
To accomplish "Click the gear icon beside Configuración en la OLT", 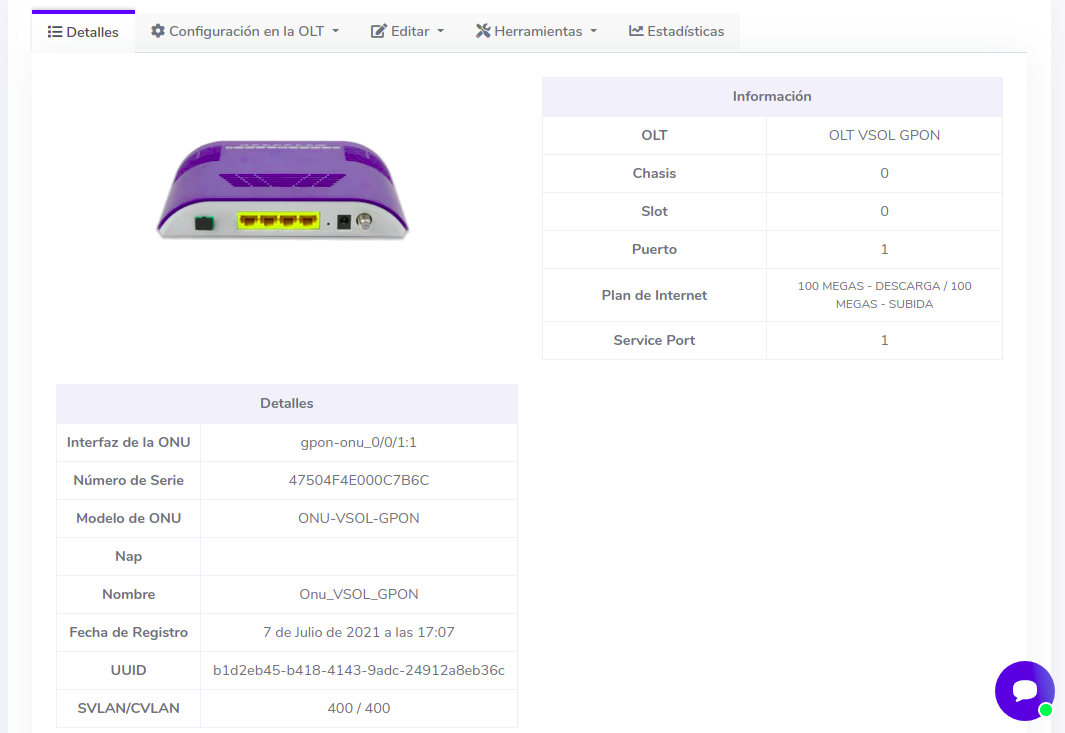I will click(x=158, y=31).
